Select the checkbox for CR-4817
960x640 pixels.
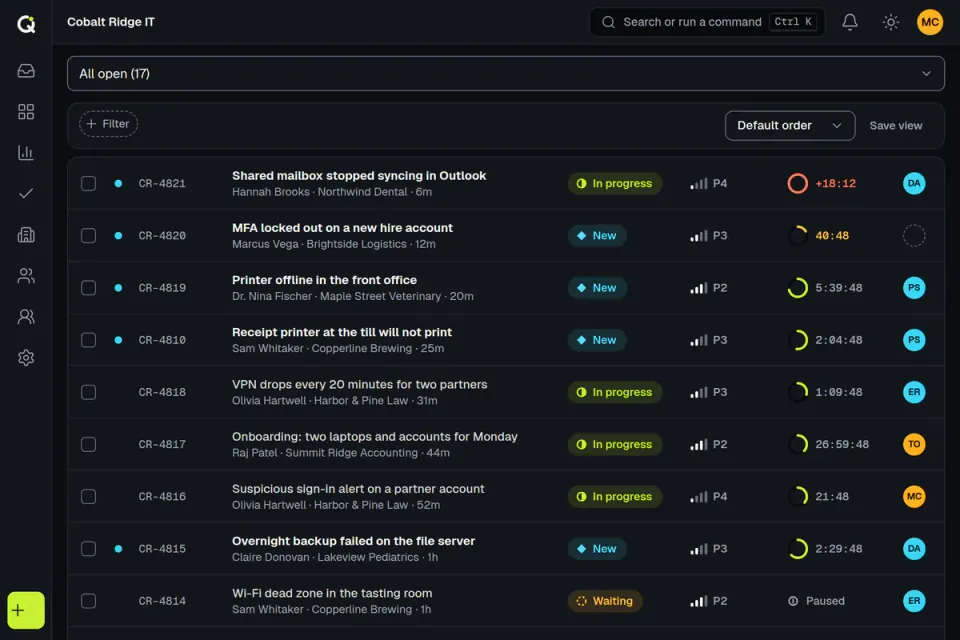89,444
